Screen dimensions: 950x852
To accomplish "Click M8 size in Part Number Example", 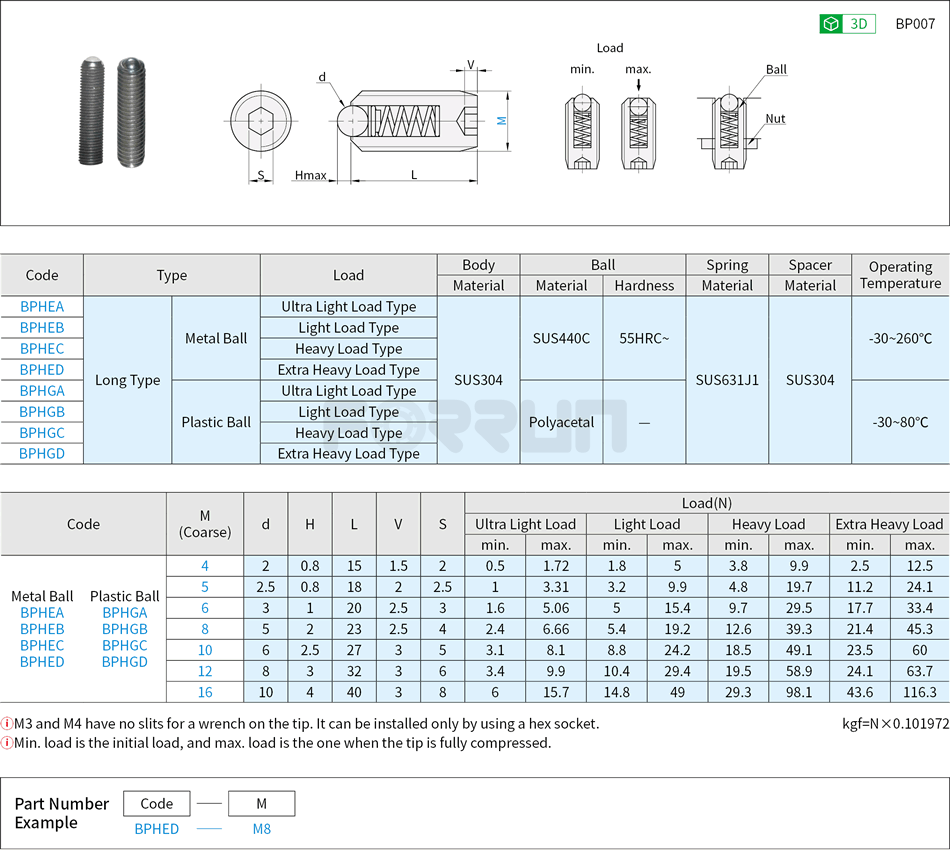I will pos(261,830).
